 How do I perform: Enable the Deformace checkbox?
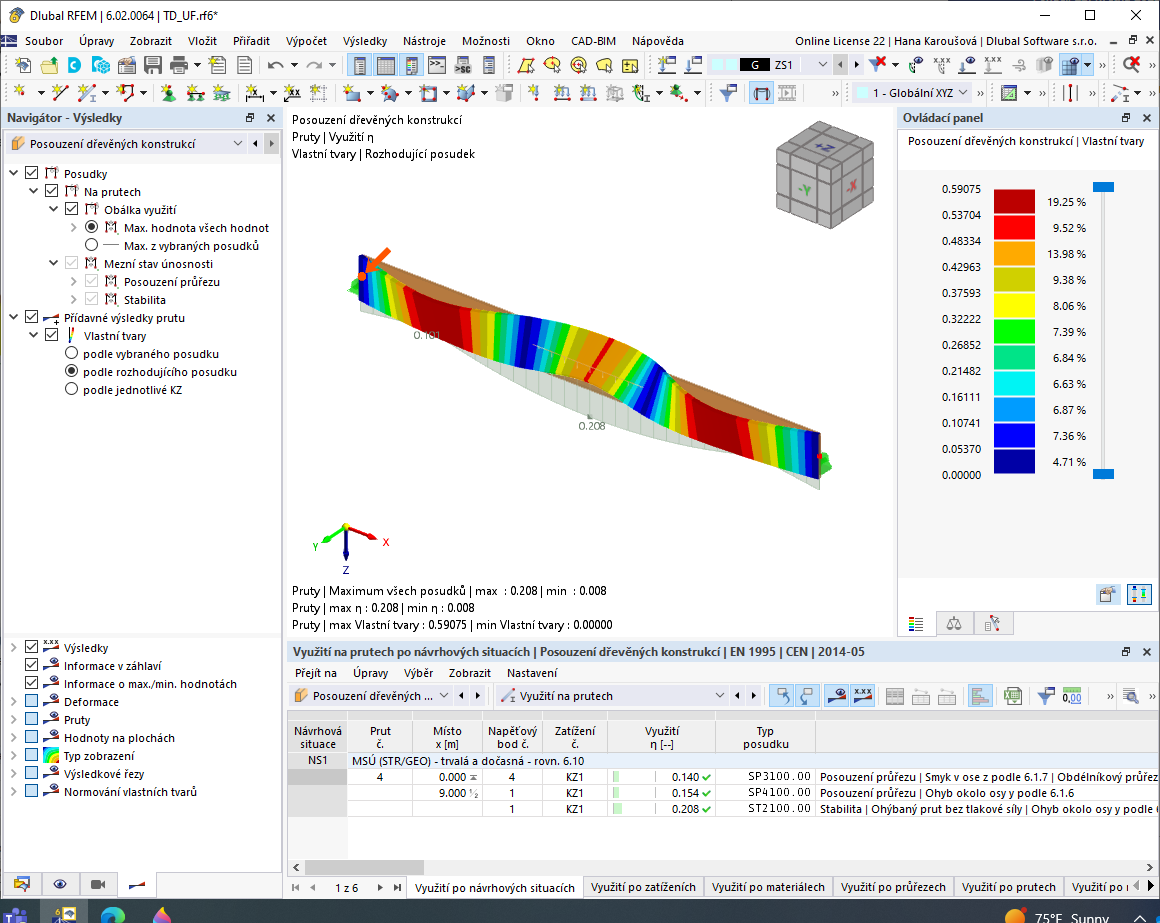(x=32, y=701)
